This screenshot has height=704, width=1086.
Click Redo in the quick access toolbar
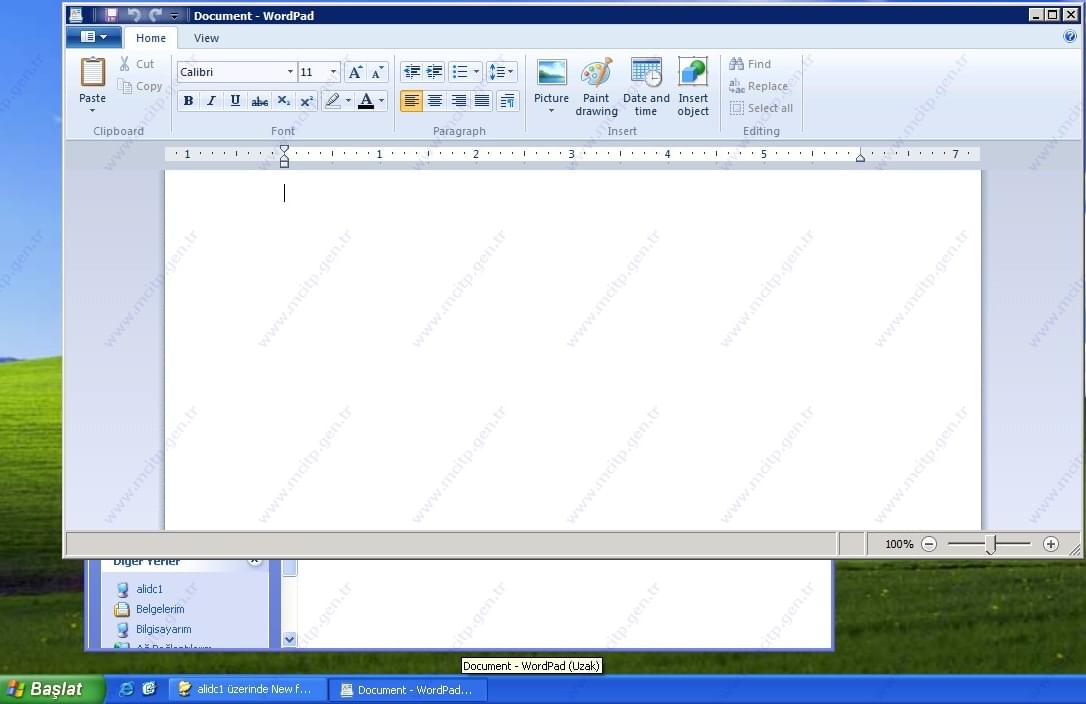(x=155, y=15)
